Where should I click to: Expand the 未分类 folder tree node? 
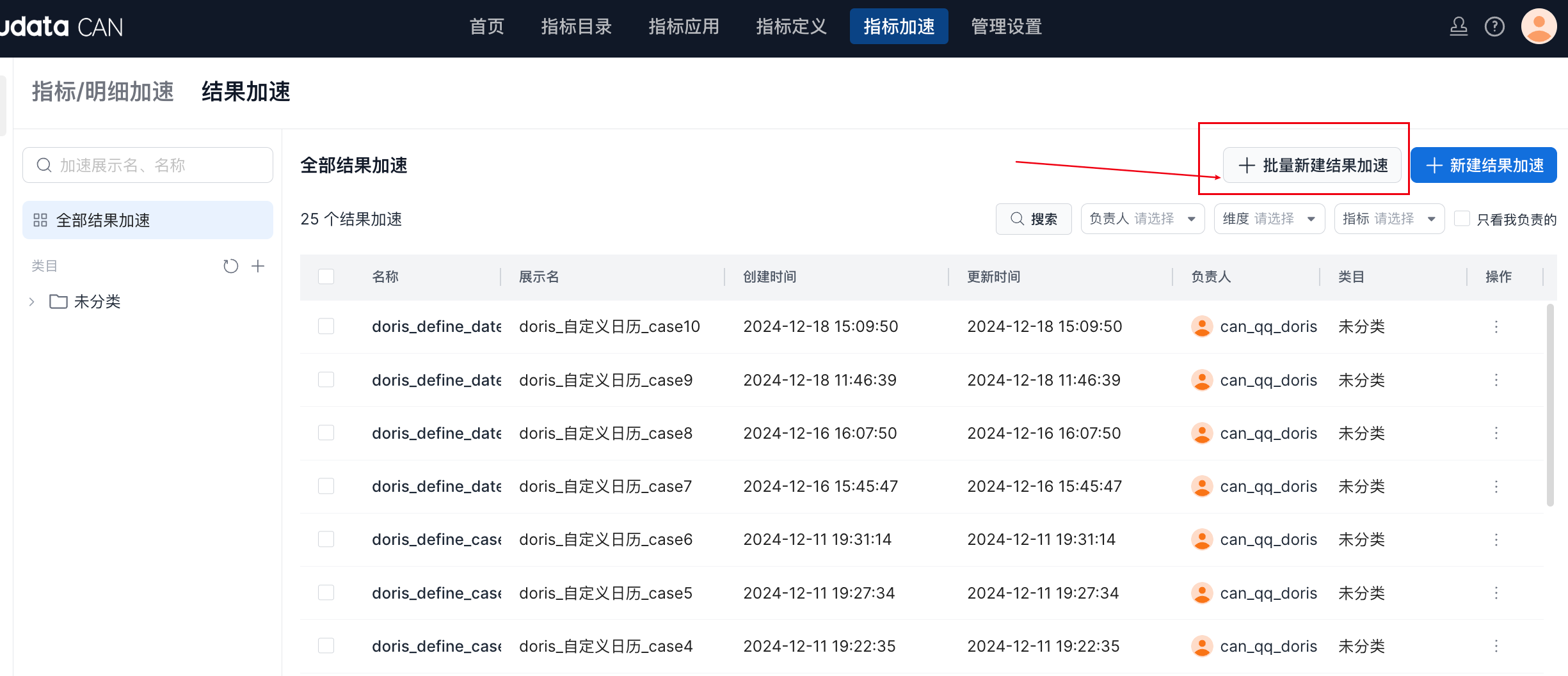[32, 302]
